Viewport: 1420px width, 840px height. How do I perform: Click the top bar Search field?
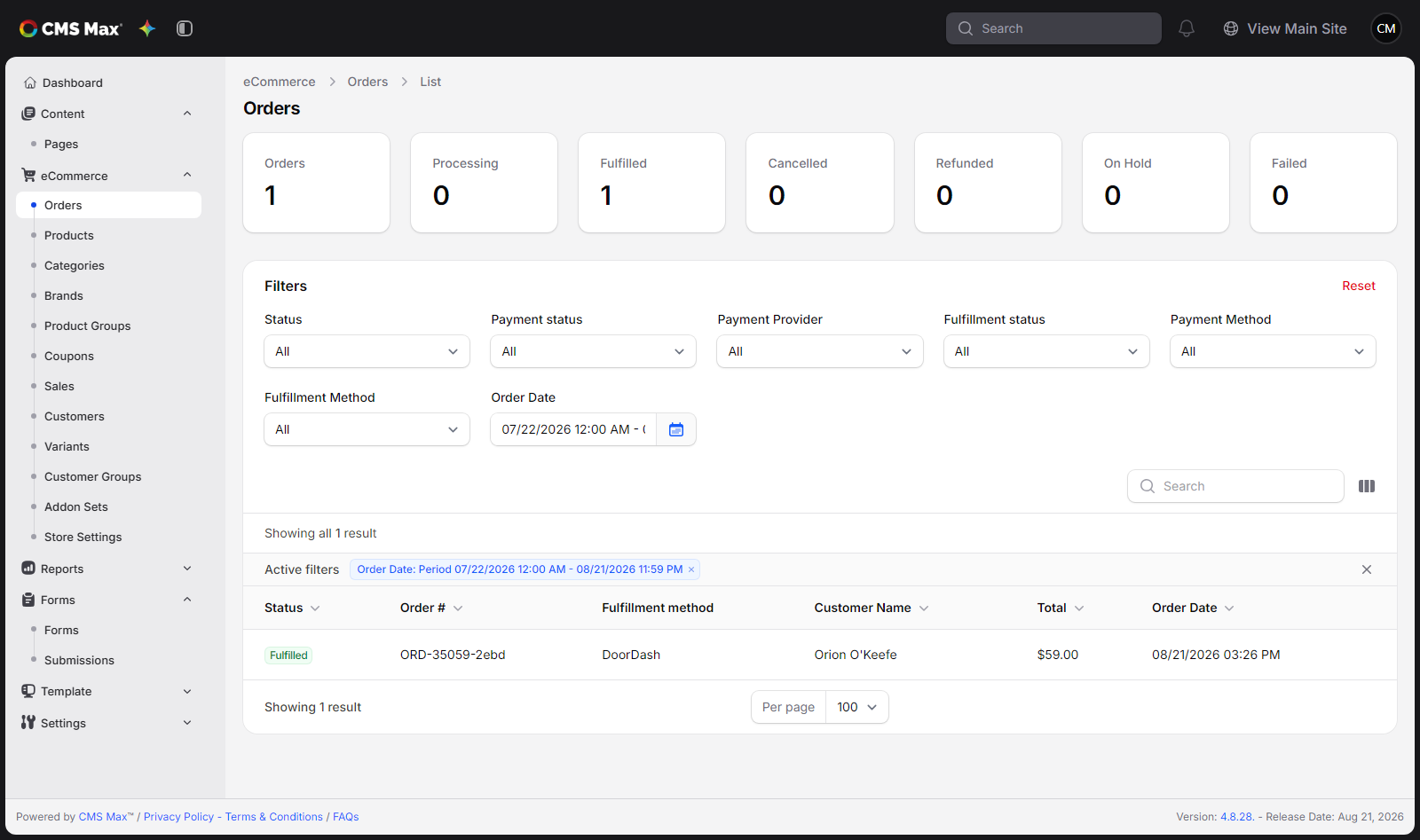pos(1053,28)
